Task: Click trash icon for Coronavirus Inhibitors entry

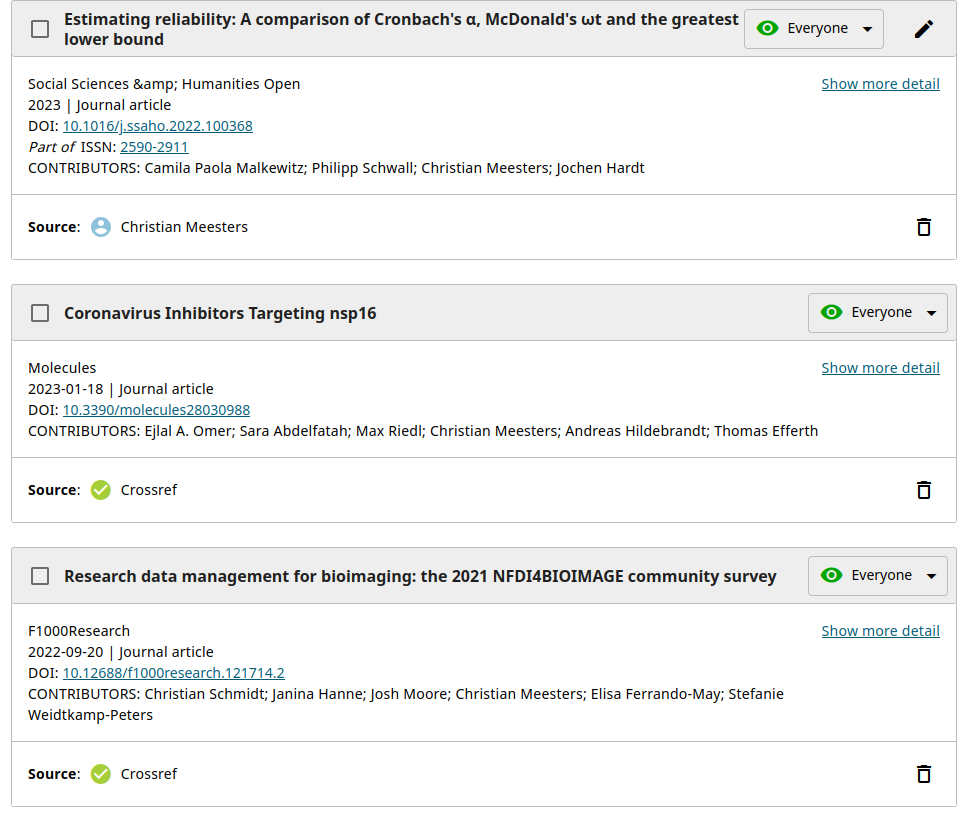Action: (924, 490)
